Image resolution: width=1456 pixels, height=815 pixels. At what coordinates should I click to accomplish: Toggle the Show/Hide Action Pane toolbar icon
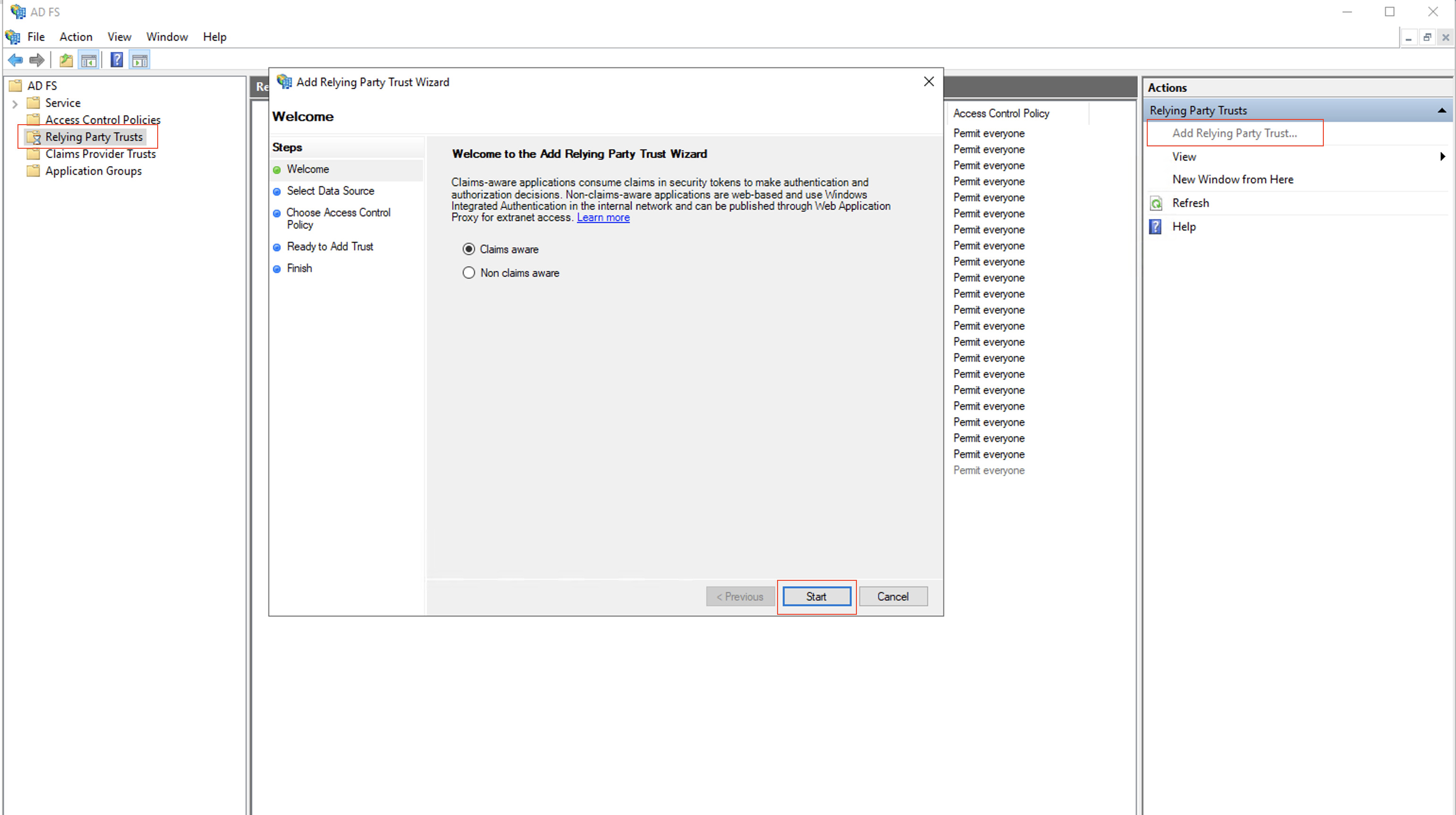(140, 60)
